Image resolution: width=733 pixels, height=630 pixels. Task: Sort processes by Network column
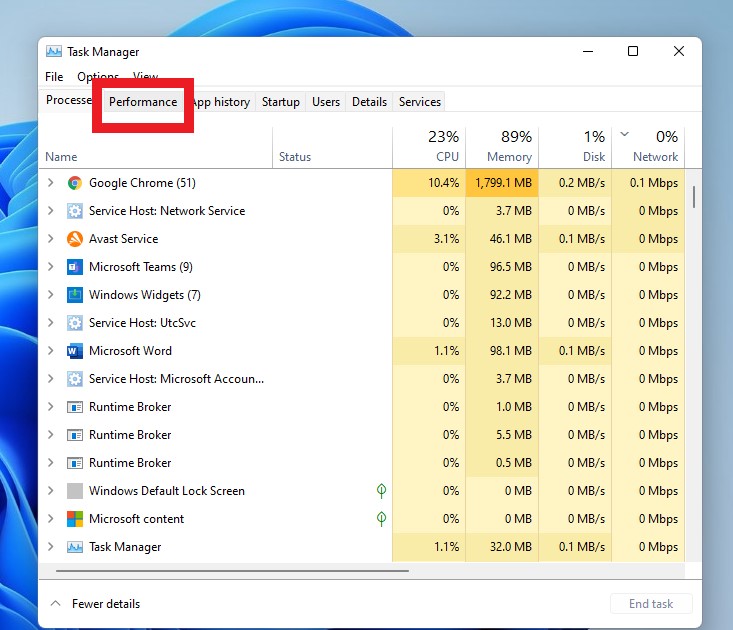point(648,148)
